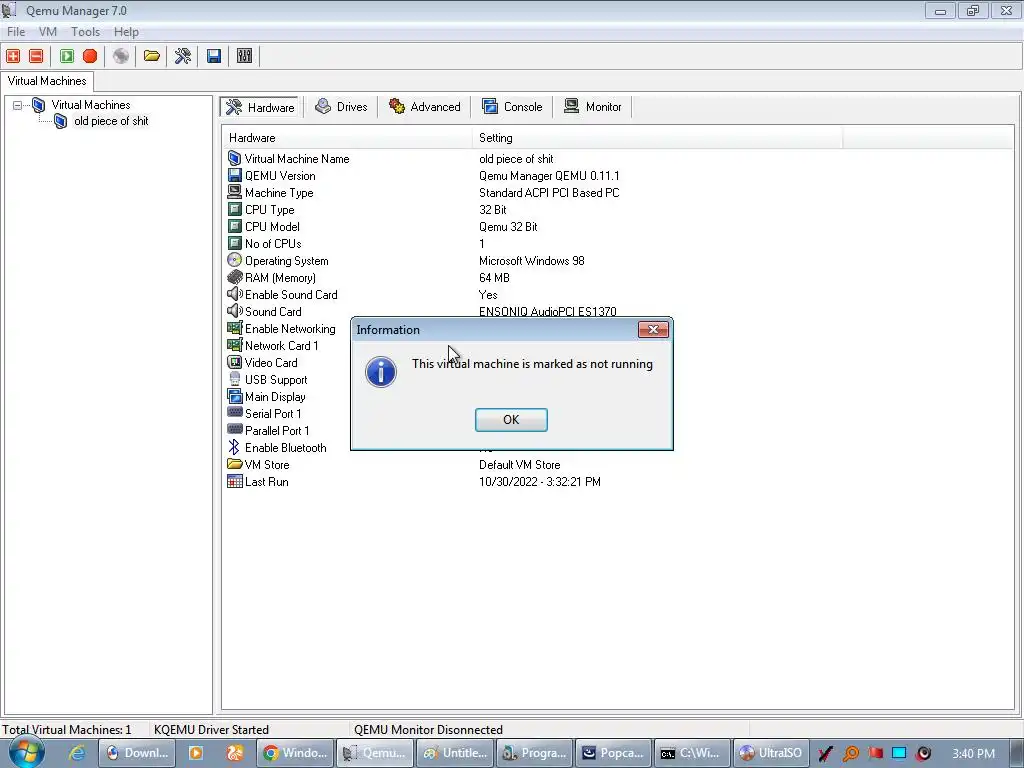Viewport: 1024px width, 768px height.
Task: Click the Last Run calendar icon
Action: tap(234, 481)
